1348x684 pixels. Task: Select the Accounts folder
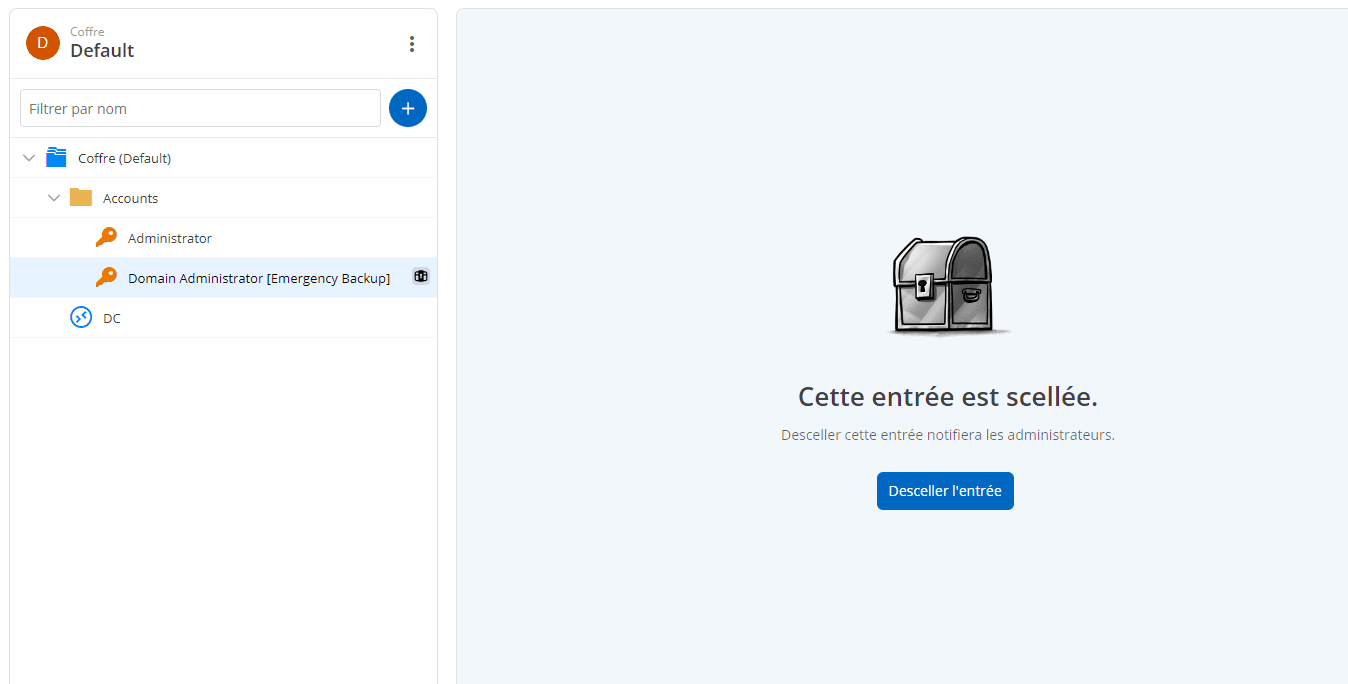pos(129,197)
